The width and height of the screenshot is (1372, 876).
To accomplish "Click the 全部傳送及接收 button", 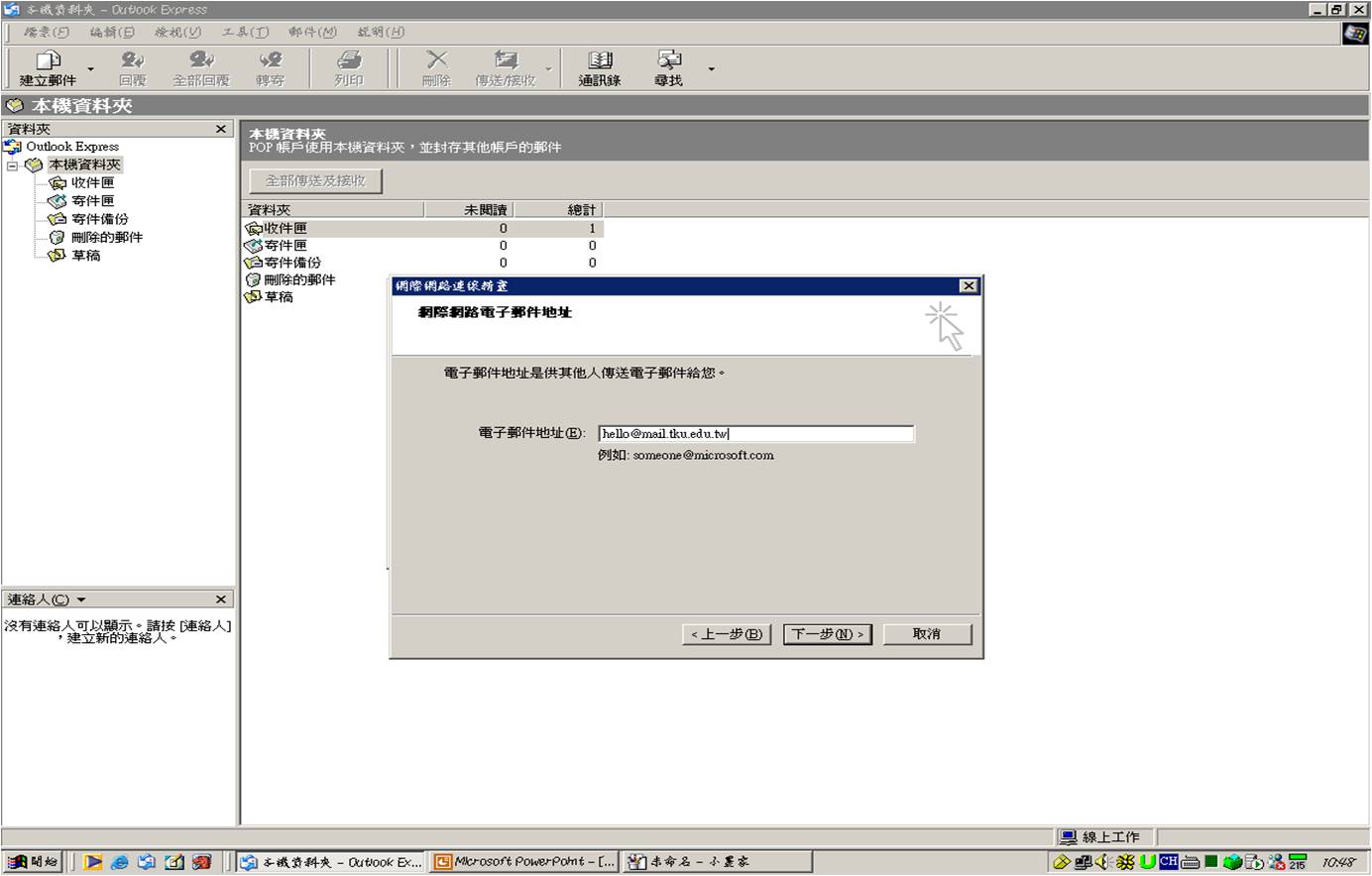I will click(x=315, y=181).
